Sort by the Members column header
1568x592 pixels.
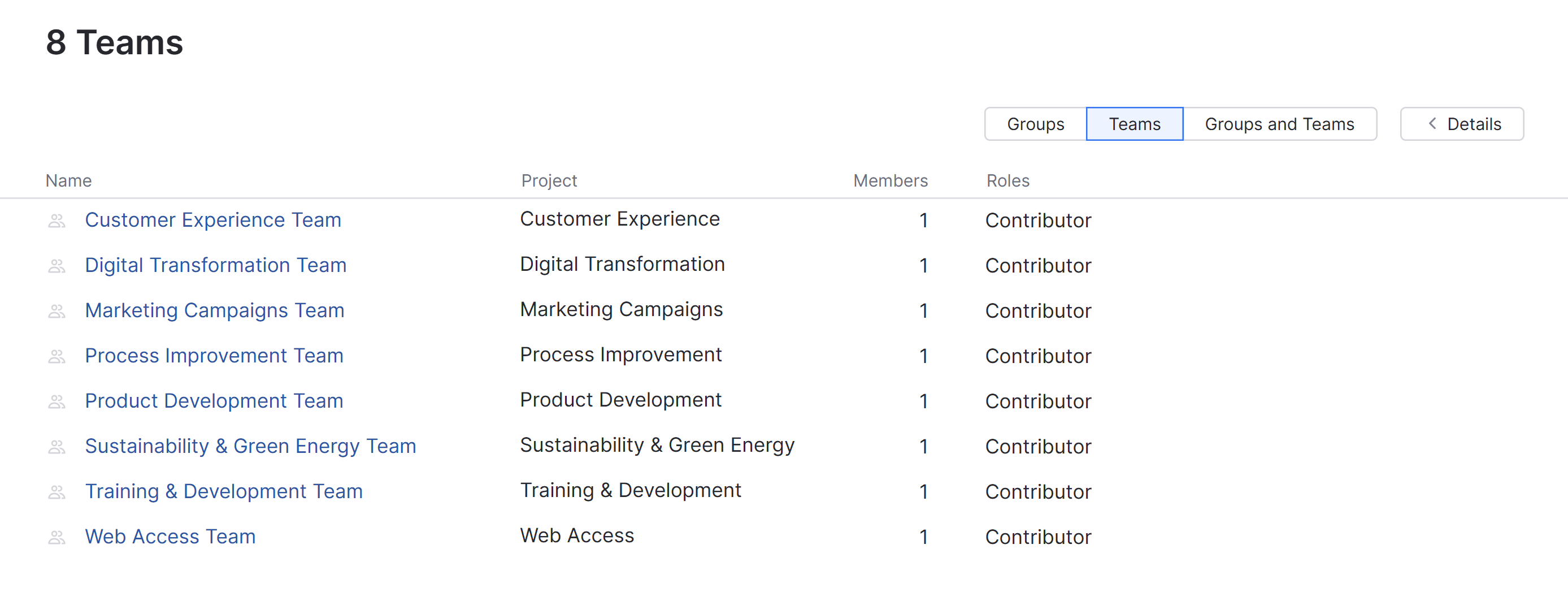coord(890,181)
